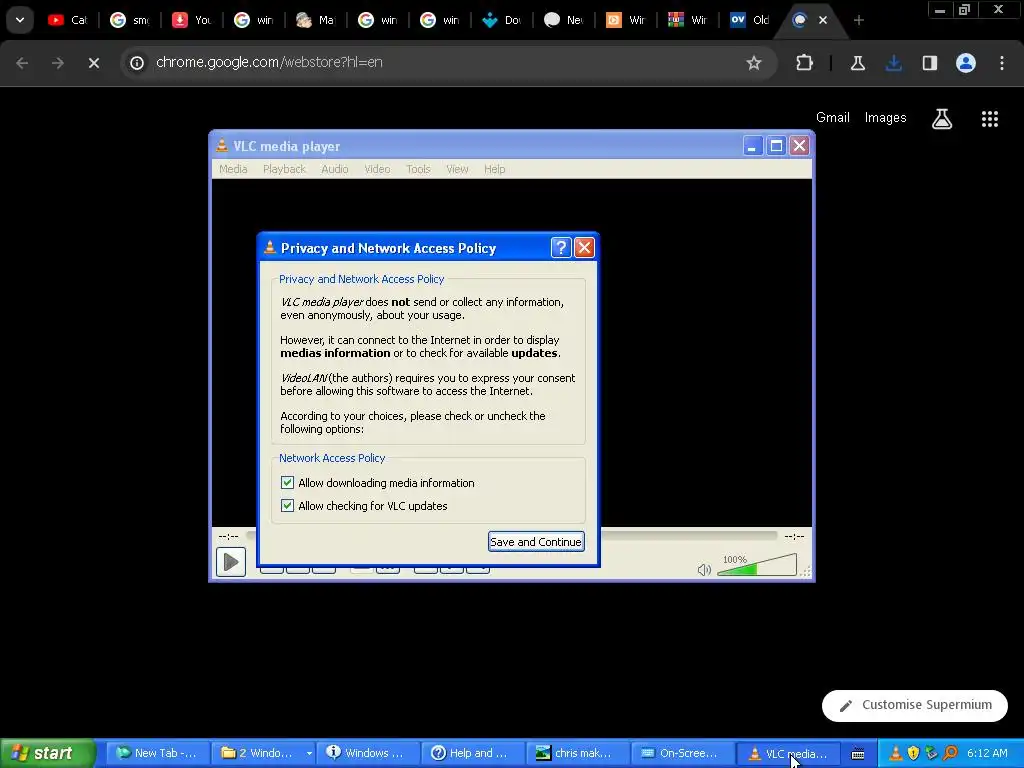Bookmark this page with the star icon
1024x768 pixels.
point(754,63)
